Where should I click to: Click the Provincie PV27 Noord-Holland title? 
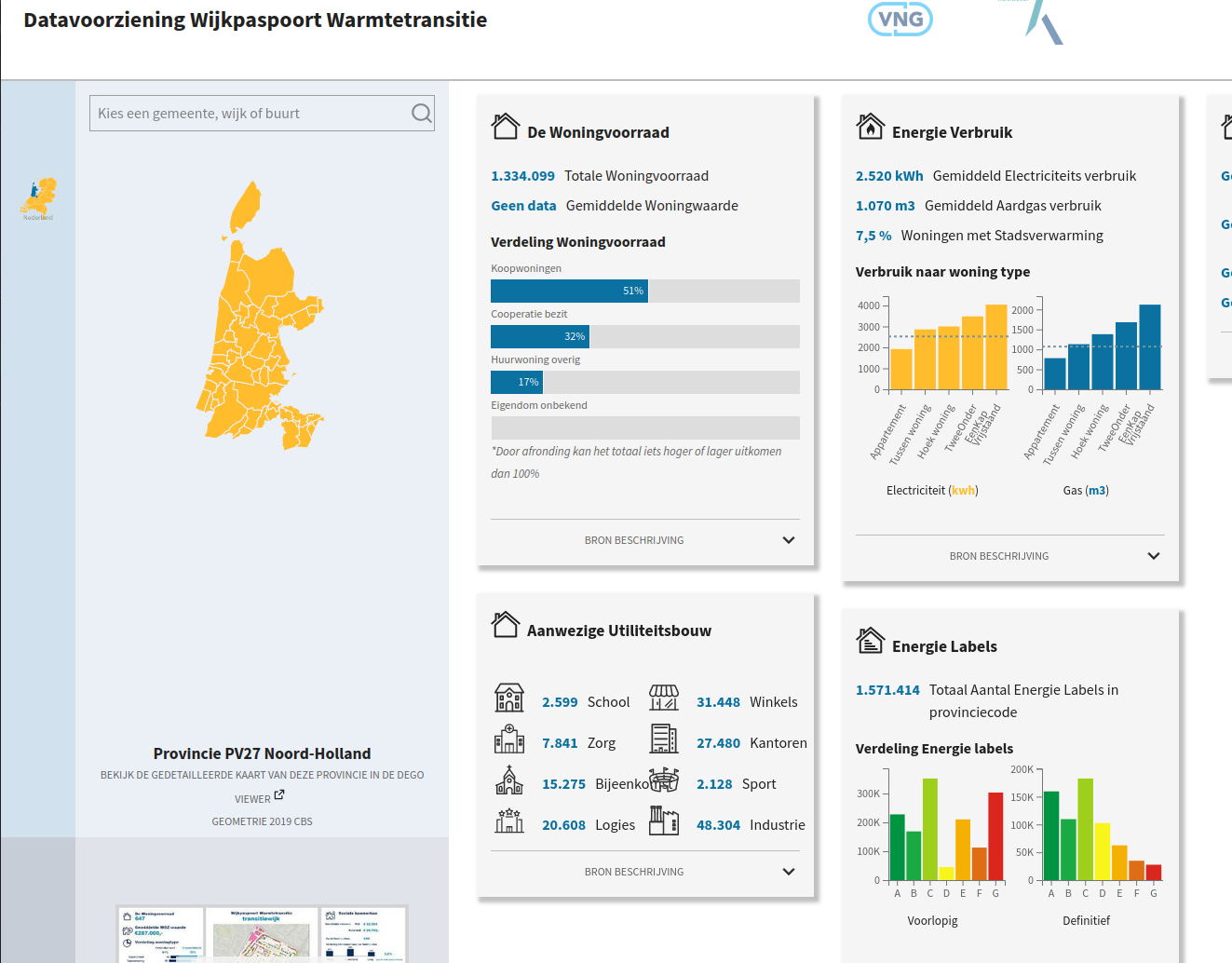[x=262, y=753]
